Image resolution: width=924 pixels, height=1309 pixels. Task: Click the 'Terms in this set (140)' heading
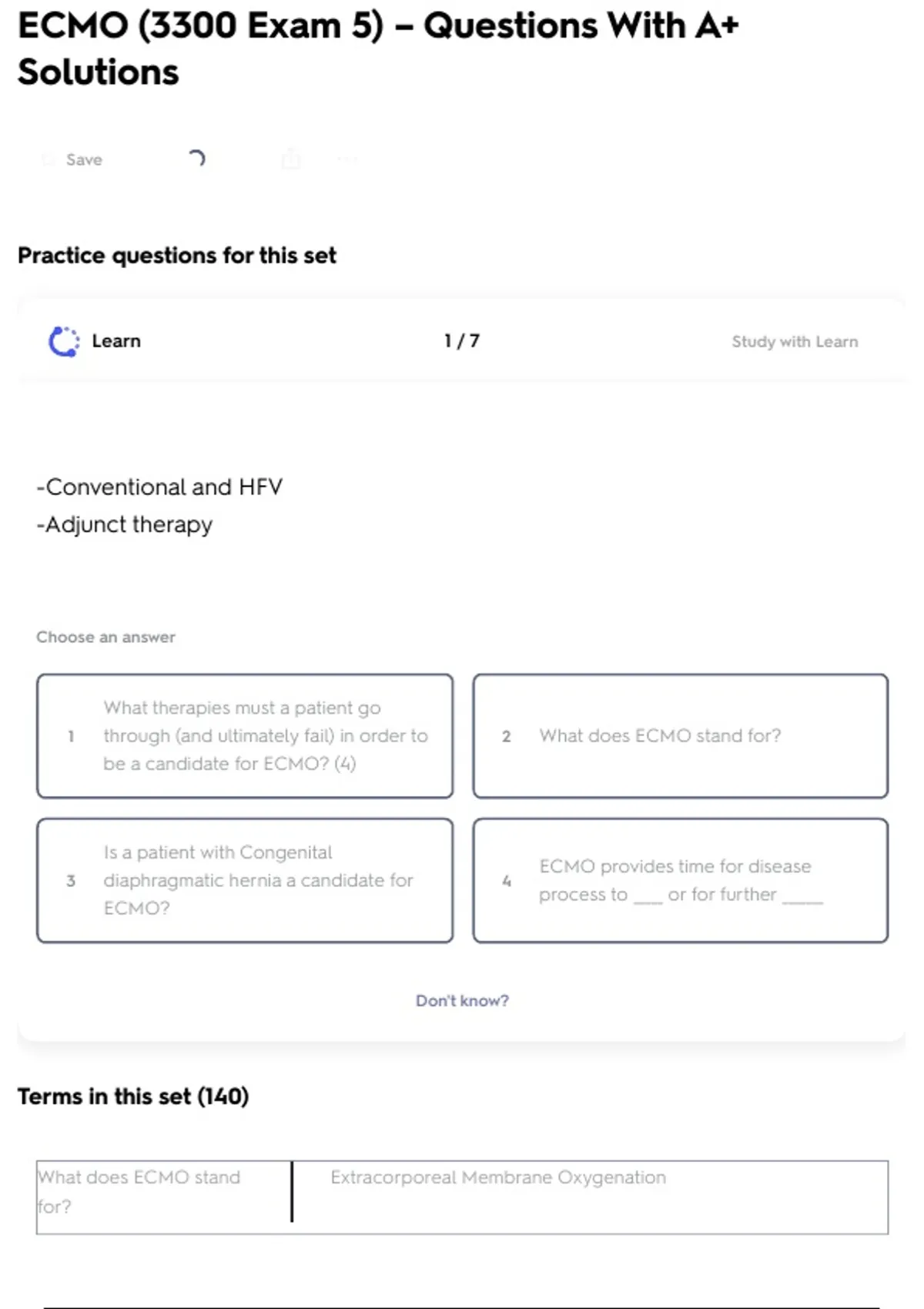point(133,1096)
